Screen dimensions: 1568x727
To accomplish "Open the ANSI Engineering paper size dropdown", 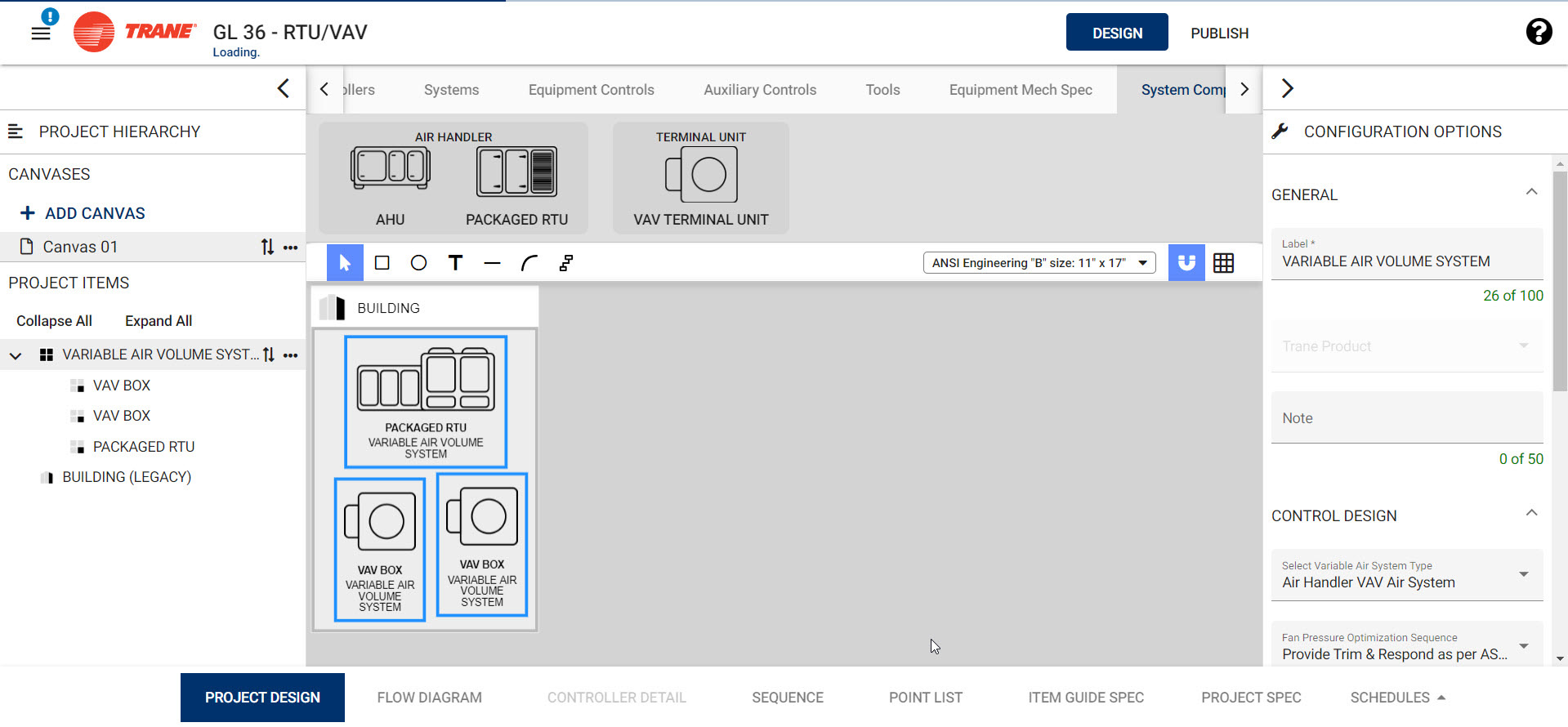I will click(x=1039, y=263).
